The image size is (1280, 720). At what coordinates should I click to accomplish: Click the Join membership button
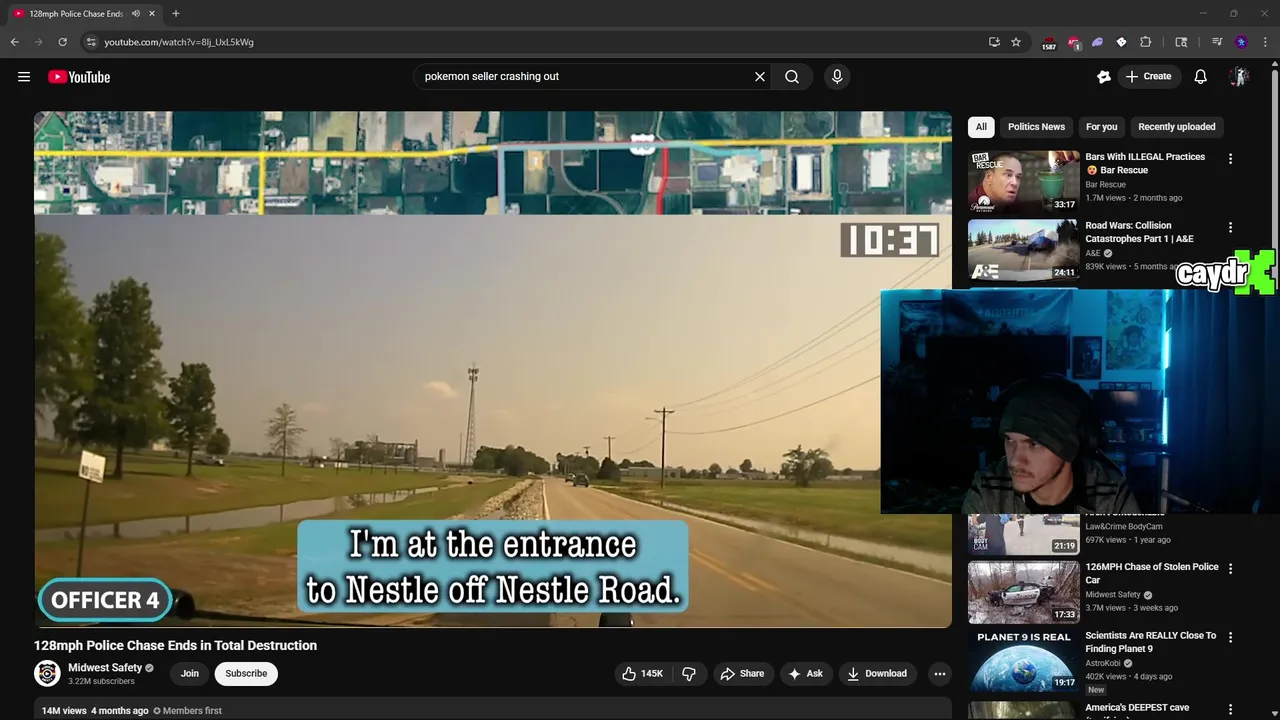190,674
